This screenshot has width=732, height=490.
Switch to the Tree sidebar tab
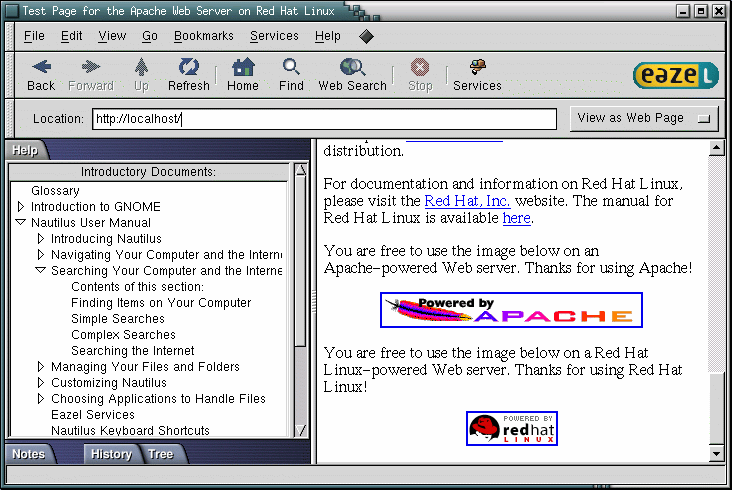pos(161,454)
